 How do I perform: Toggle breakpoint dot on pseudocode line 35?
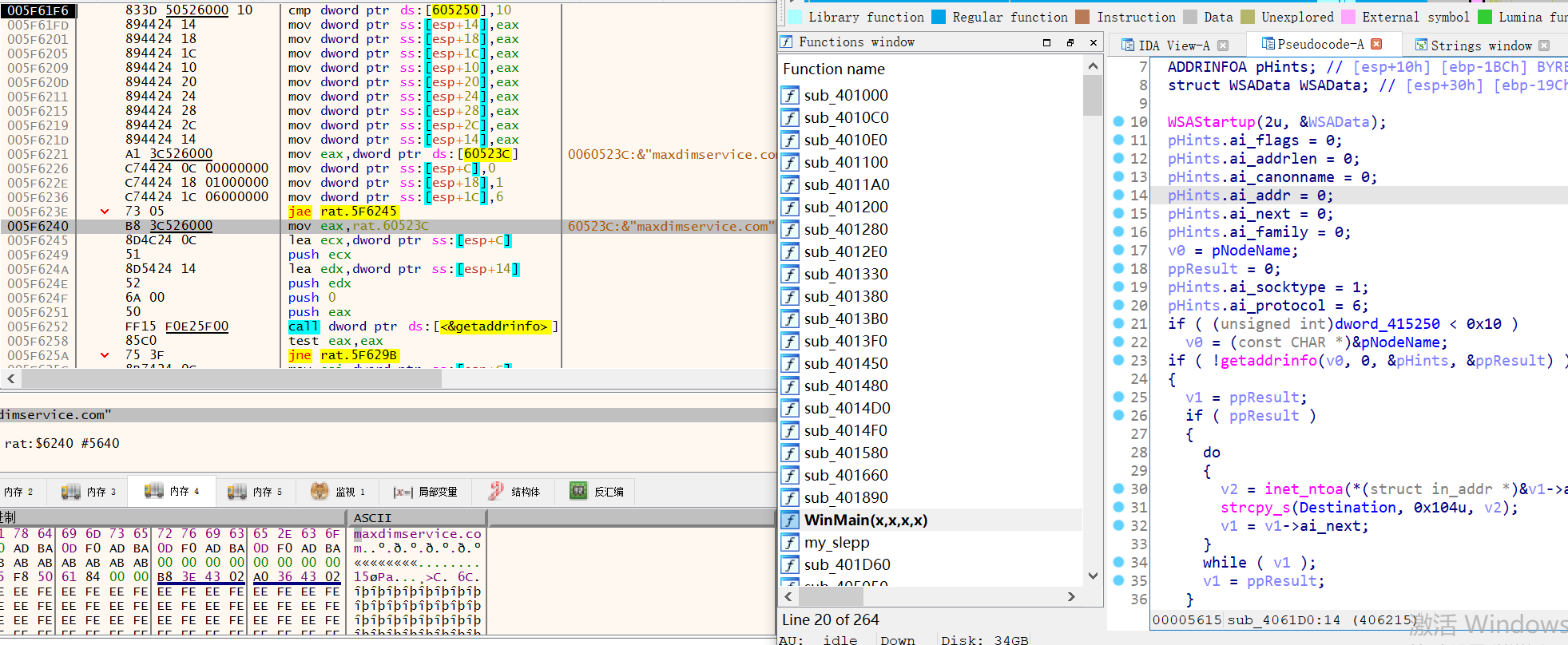click(1118, 580)
